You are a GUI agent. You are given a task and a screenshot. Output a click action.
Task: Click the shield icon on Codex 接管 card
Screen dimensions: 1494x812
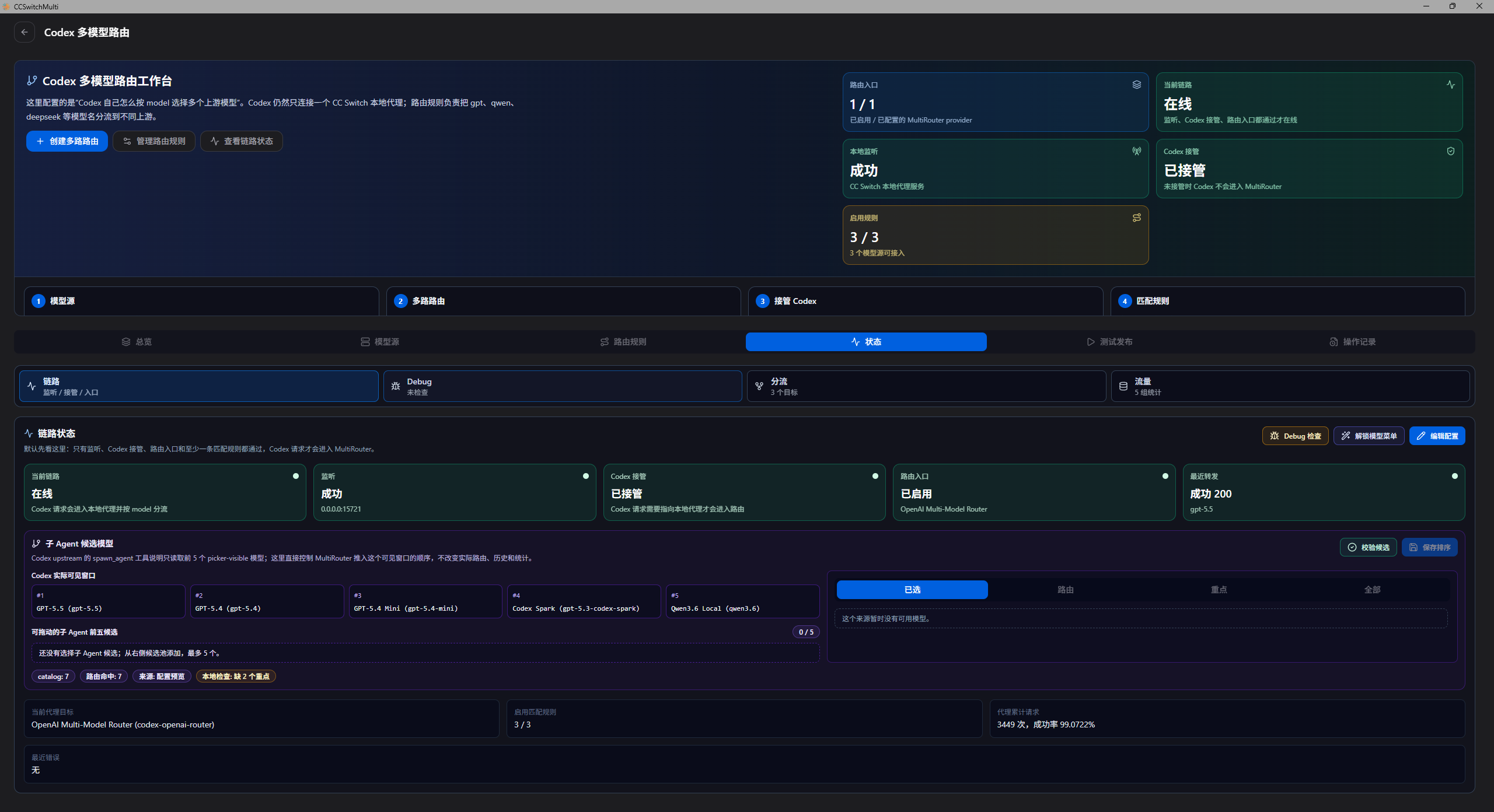(1451, 151)
